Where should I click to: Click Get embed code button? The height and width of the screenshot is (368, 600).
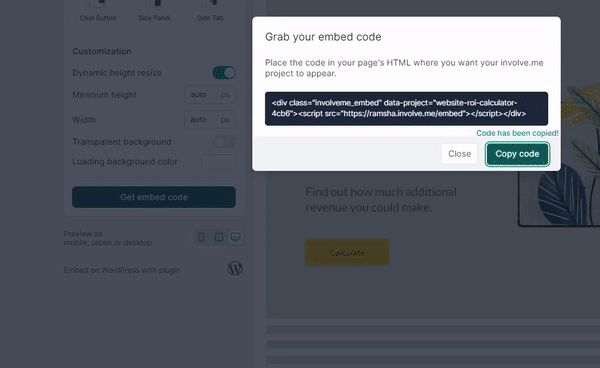(154, 197)
